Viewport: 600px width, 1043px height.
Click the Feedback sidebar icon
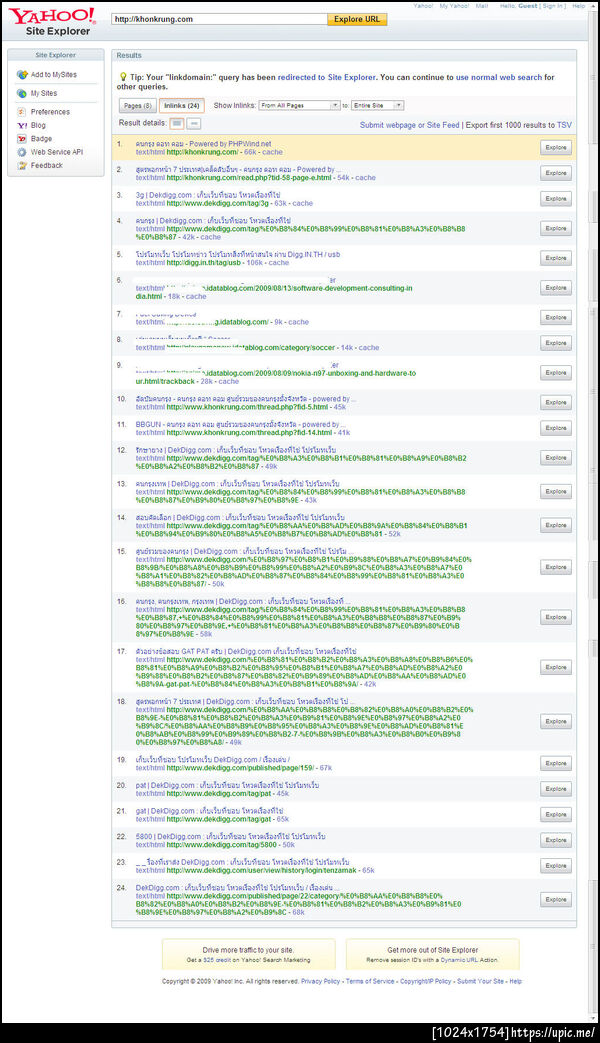click(x=22, y=165)
